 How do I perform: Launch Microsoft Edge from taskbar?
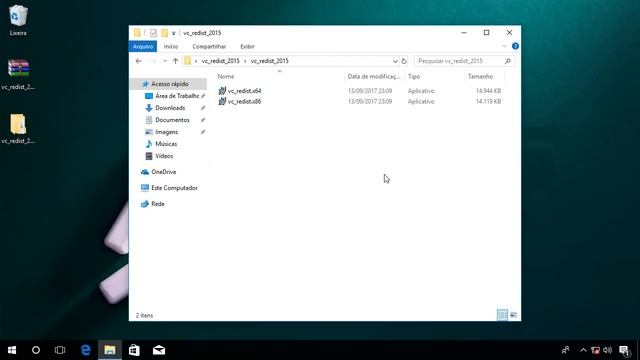click(x=85, y=350)
